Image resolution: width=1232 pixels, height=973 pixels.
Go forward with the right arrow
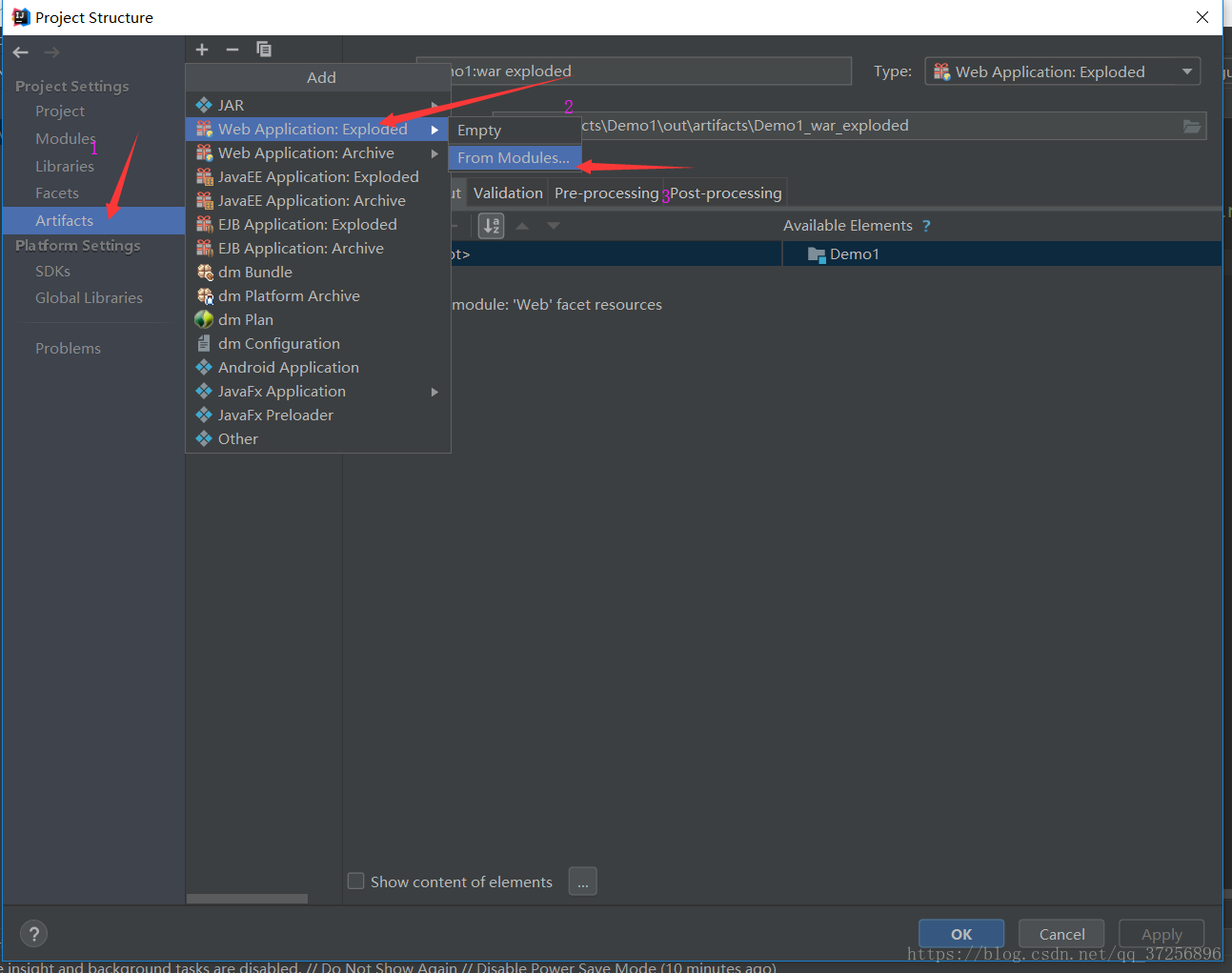51,52
